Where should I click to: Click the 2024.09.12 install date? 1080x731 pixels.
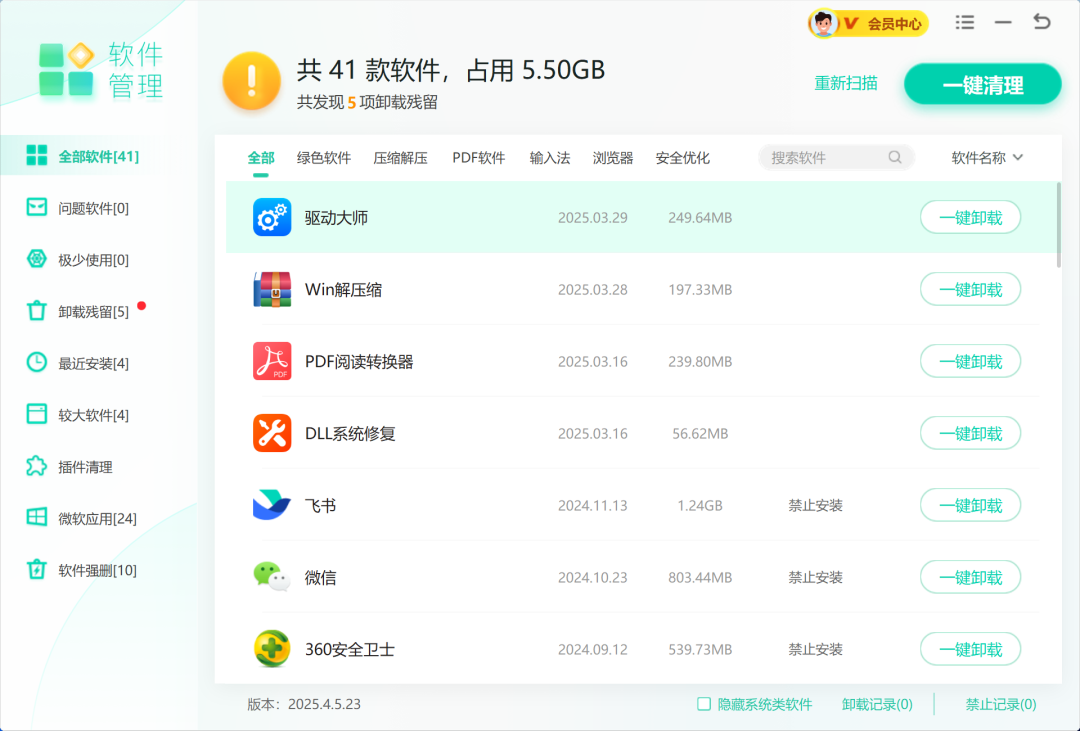tap(592, 650)
